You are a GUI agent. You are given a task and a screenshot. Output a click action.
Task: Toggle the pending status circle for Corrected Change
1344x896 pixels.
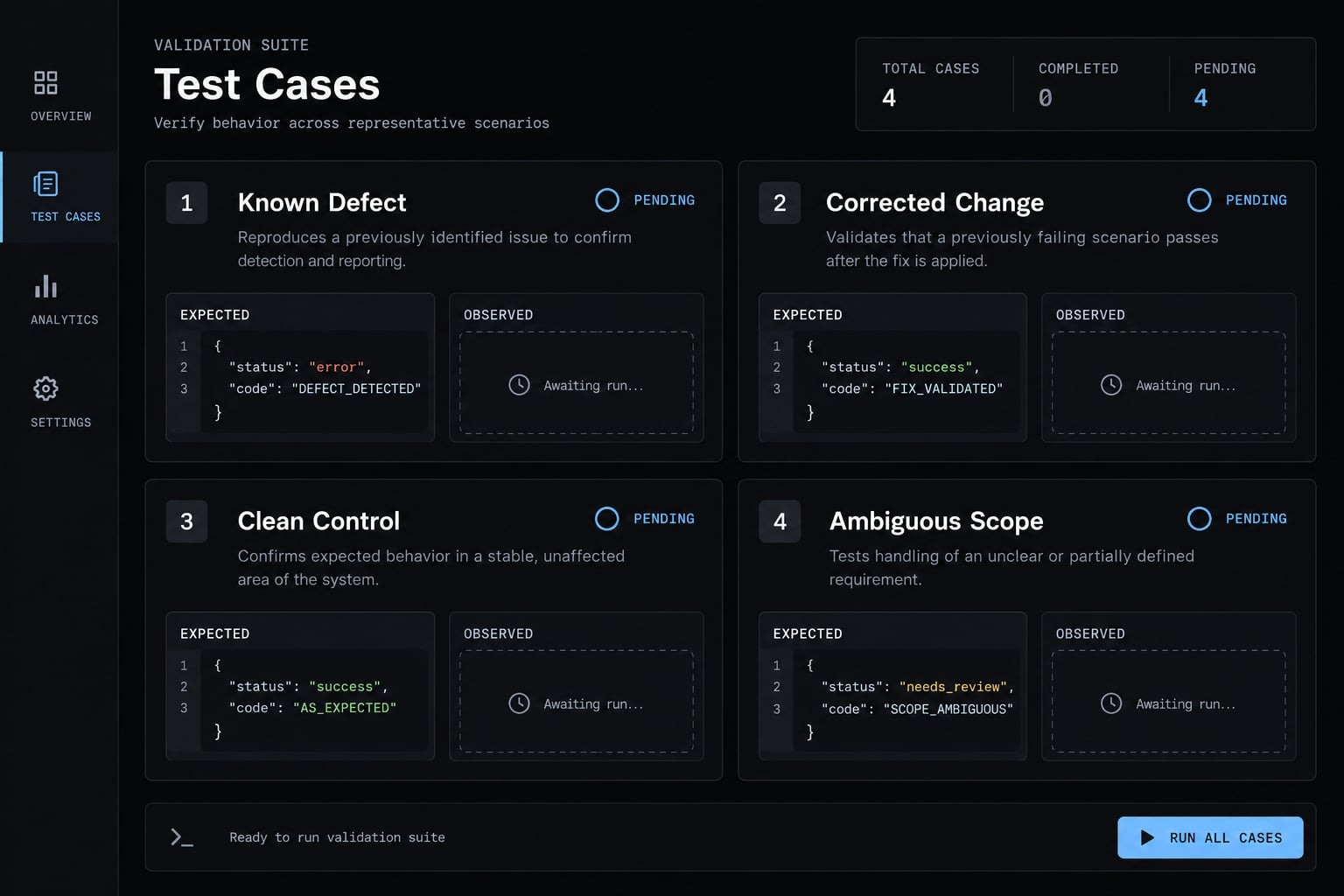pyautogui.click(x=1200, y=200)
